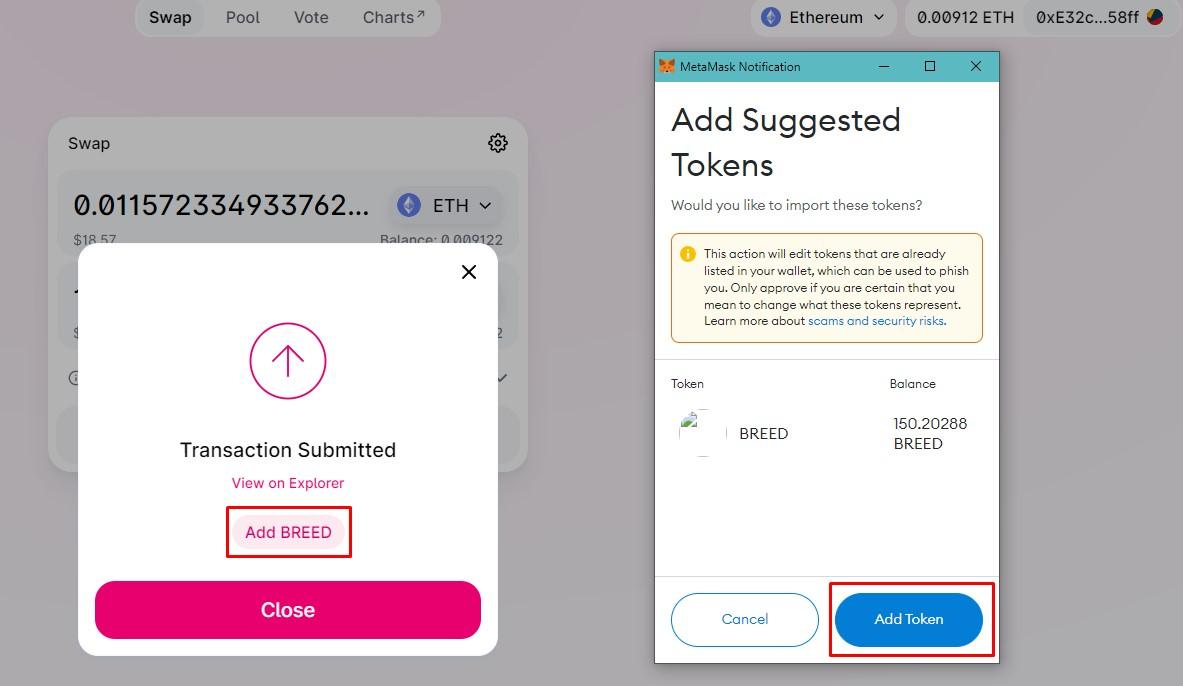The width and height of the screenshot is (1183, 686).
Task: Open the scams and security risks link
Action: (876, 321)
